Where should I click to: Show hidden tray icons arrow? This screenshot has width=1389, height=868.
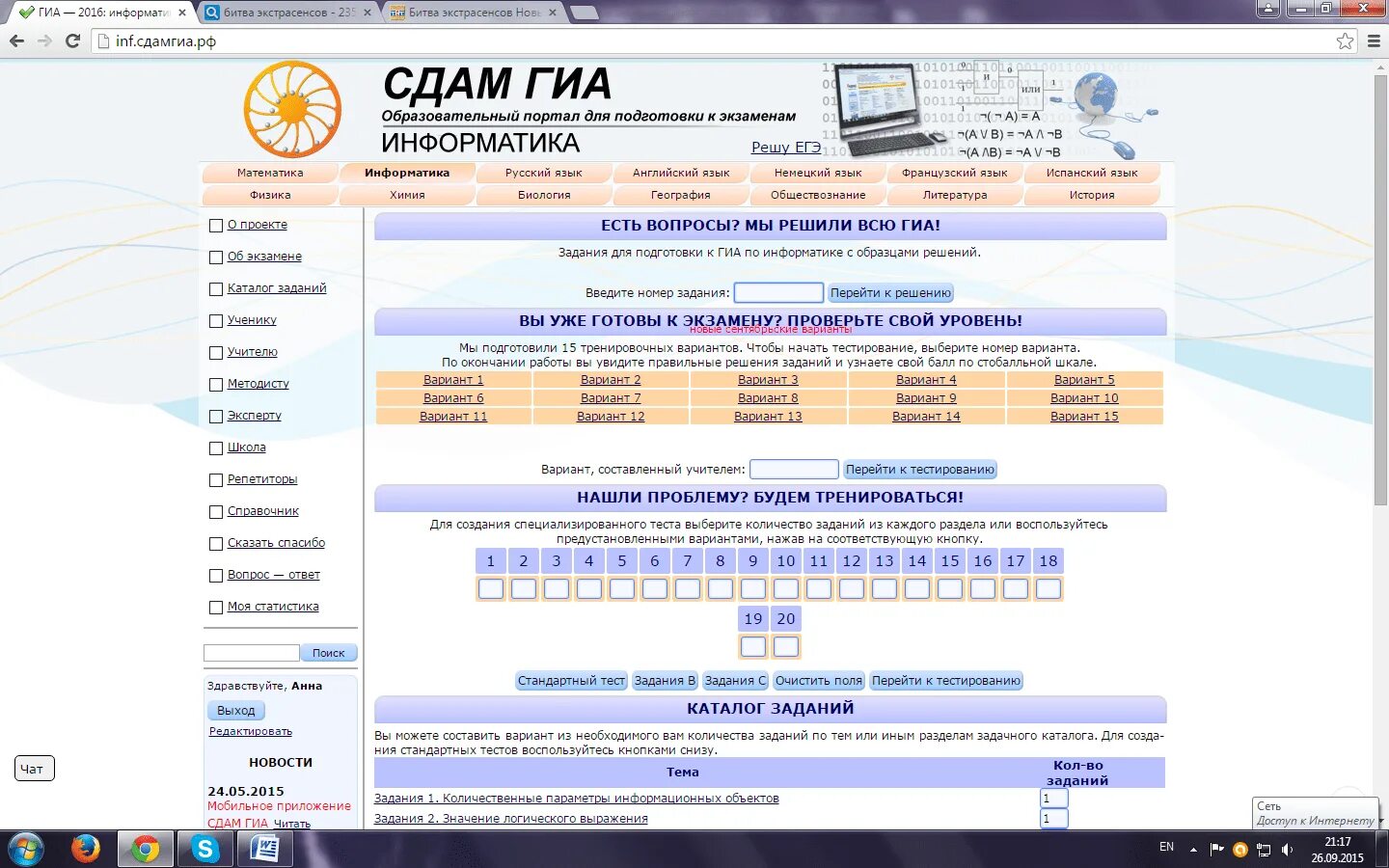(x=1193, y=850)
